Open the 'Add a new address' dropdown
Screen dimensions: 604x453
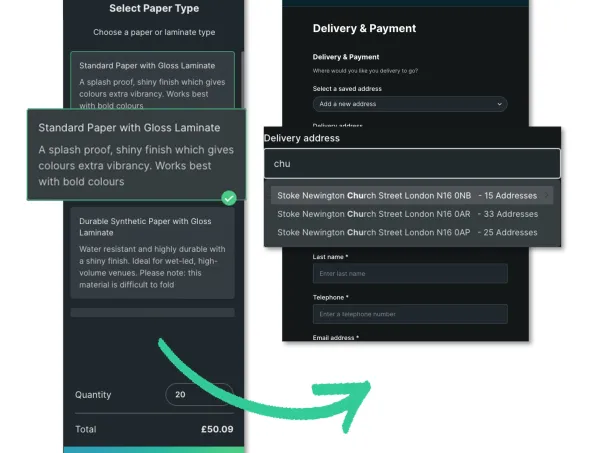409,104
